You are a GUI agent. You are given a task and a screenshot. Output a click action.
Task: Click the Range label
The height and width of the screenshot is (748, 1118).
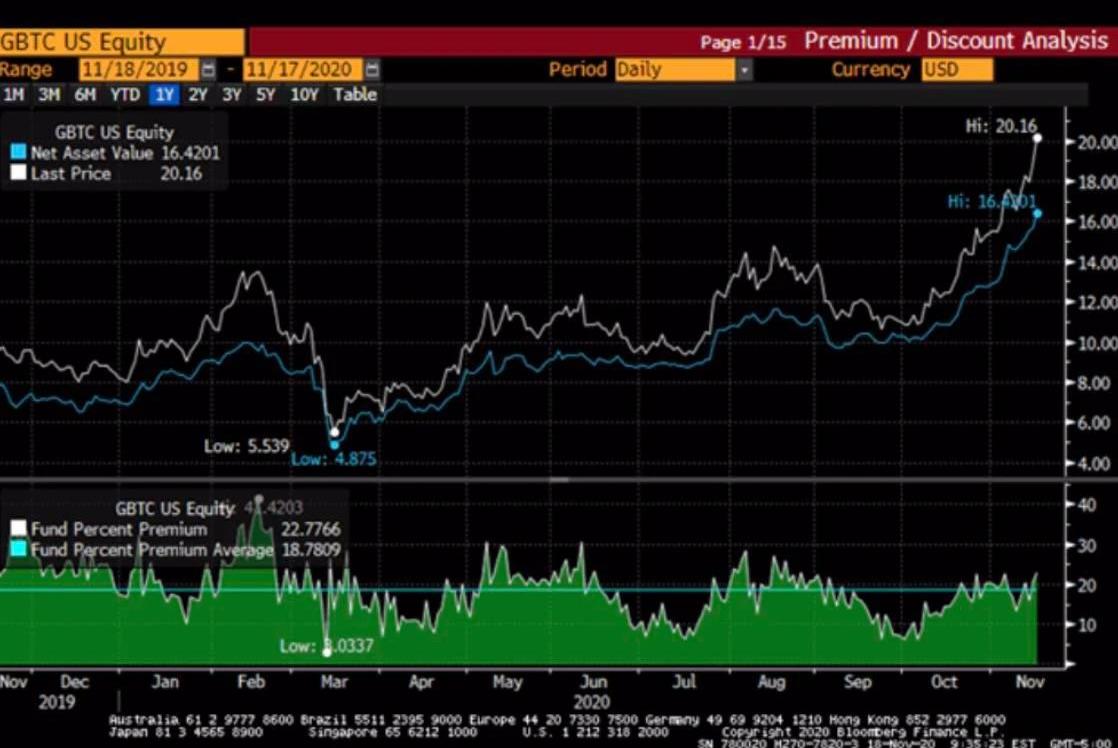coord(26,69)
